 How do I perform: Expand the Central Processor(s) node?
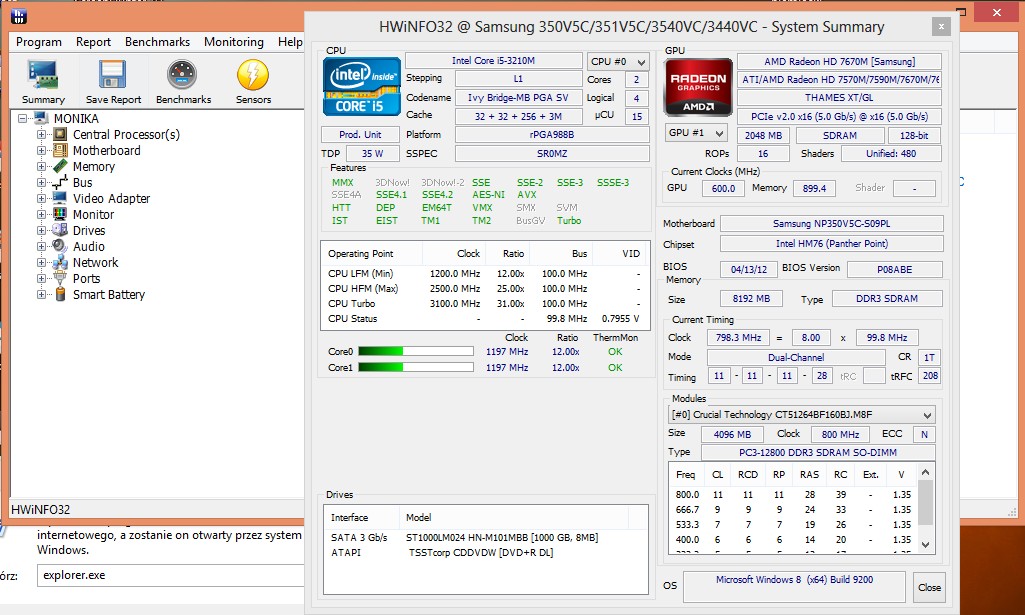[x=41, y=135]
